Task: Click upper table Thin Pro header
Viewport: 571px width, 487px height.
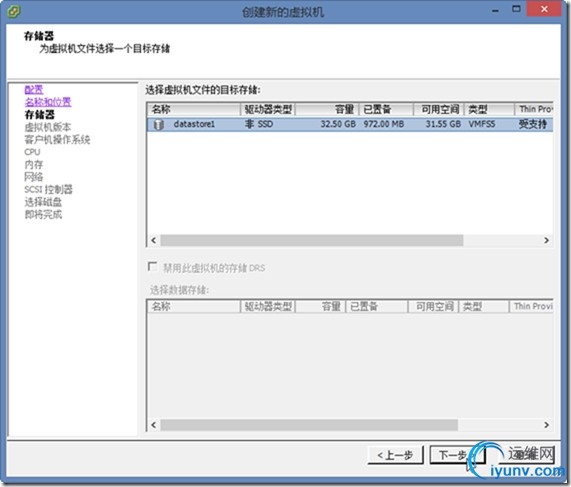Action: click(534, 109)
